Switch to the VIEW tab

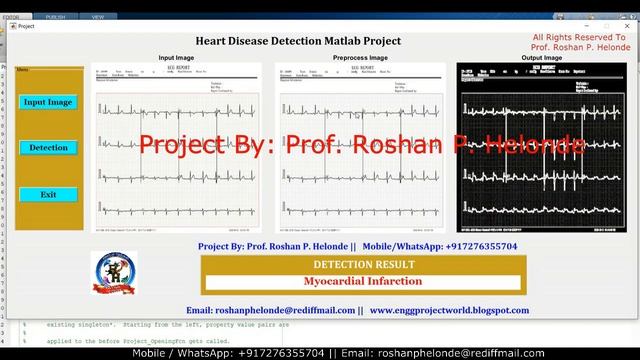click(98, 17)
